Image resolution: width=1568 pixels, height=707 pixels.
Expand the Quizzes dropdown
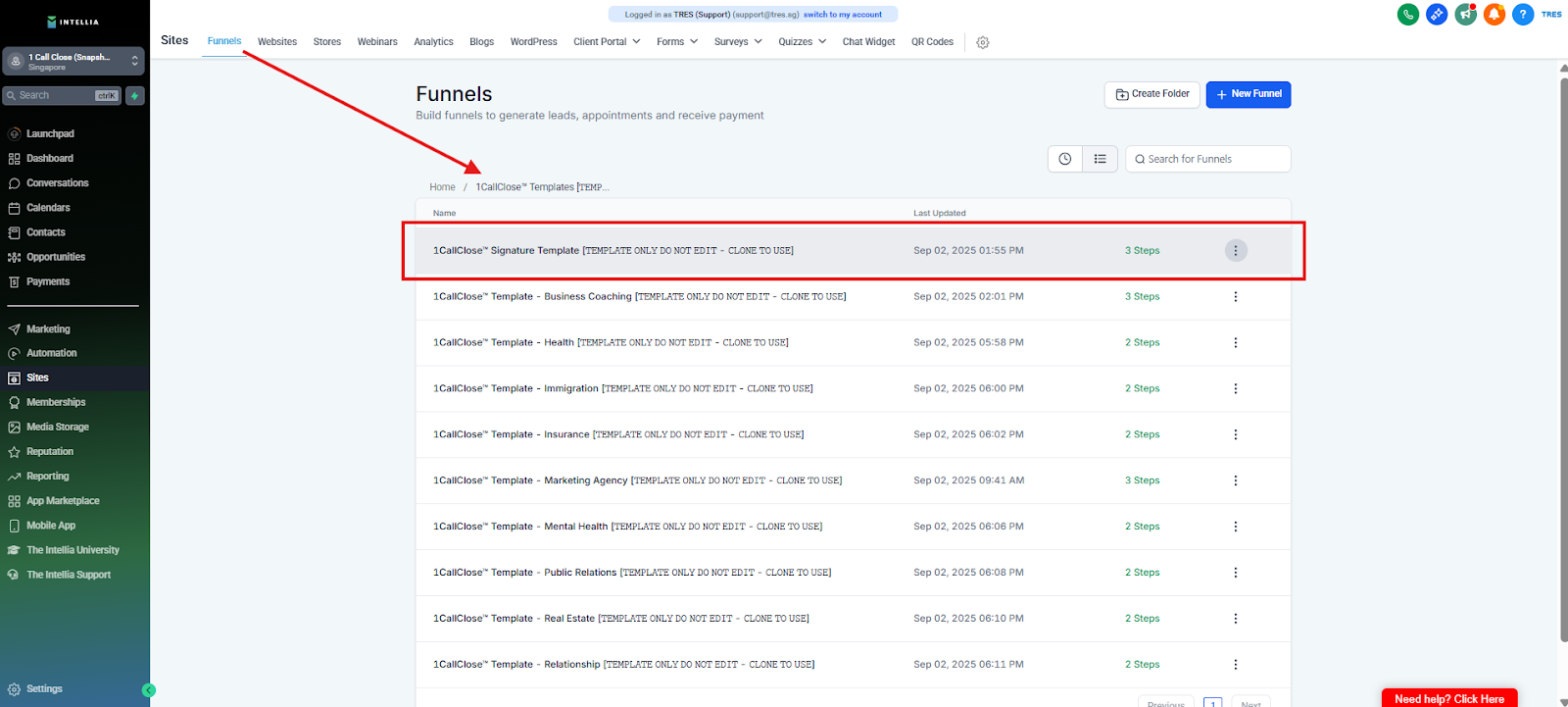tap(803, 42)
